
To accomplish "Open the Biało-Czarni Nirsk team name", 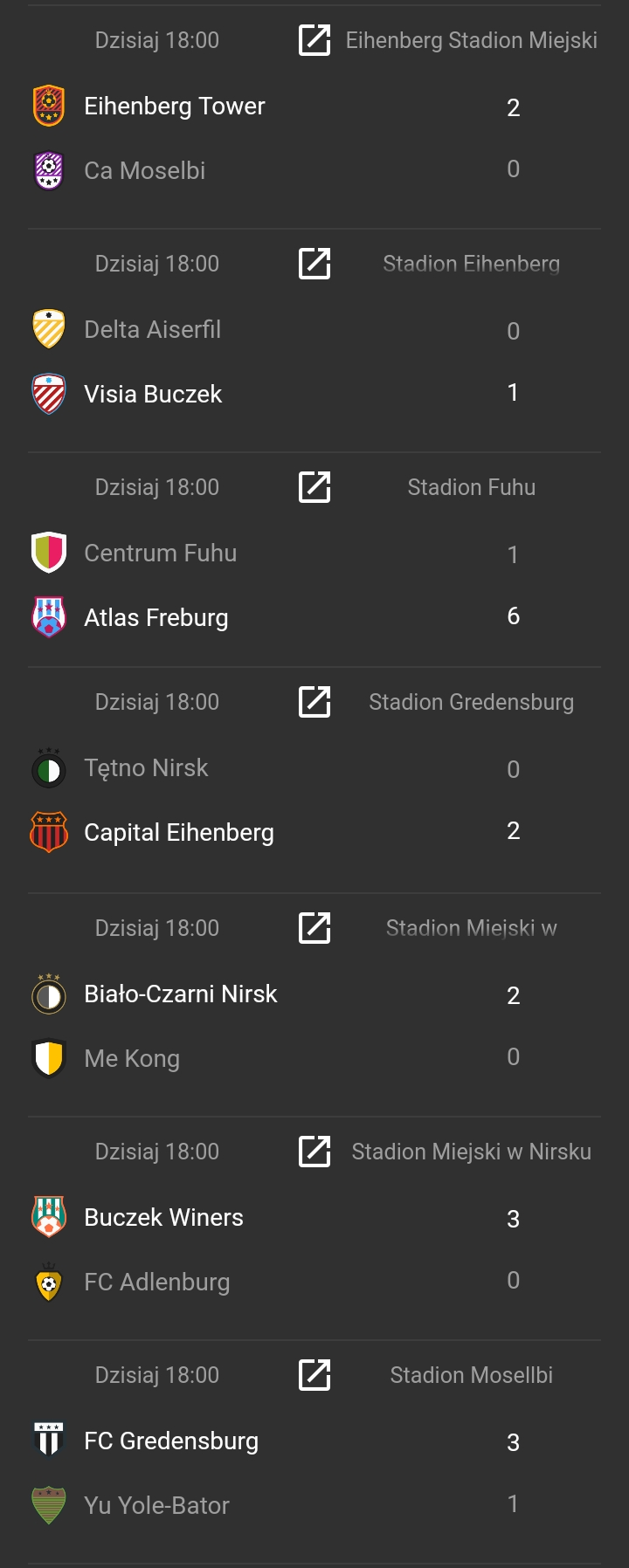I will point(181,994).
